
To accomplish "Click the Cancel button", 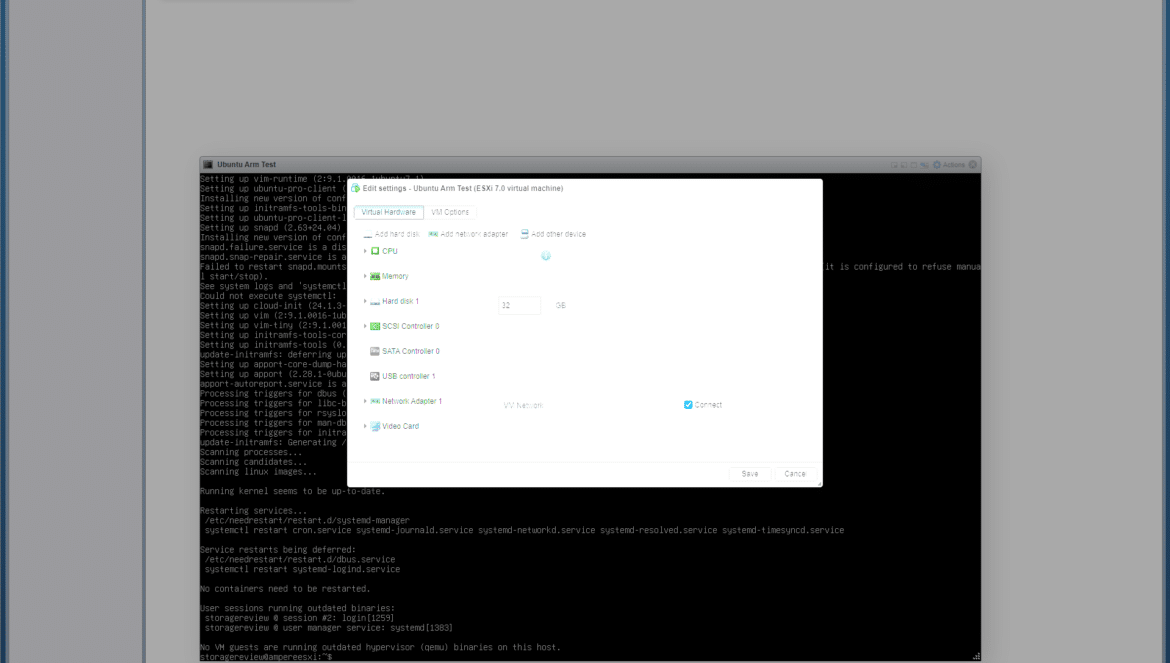I will 795,474.
